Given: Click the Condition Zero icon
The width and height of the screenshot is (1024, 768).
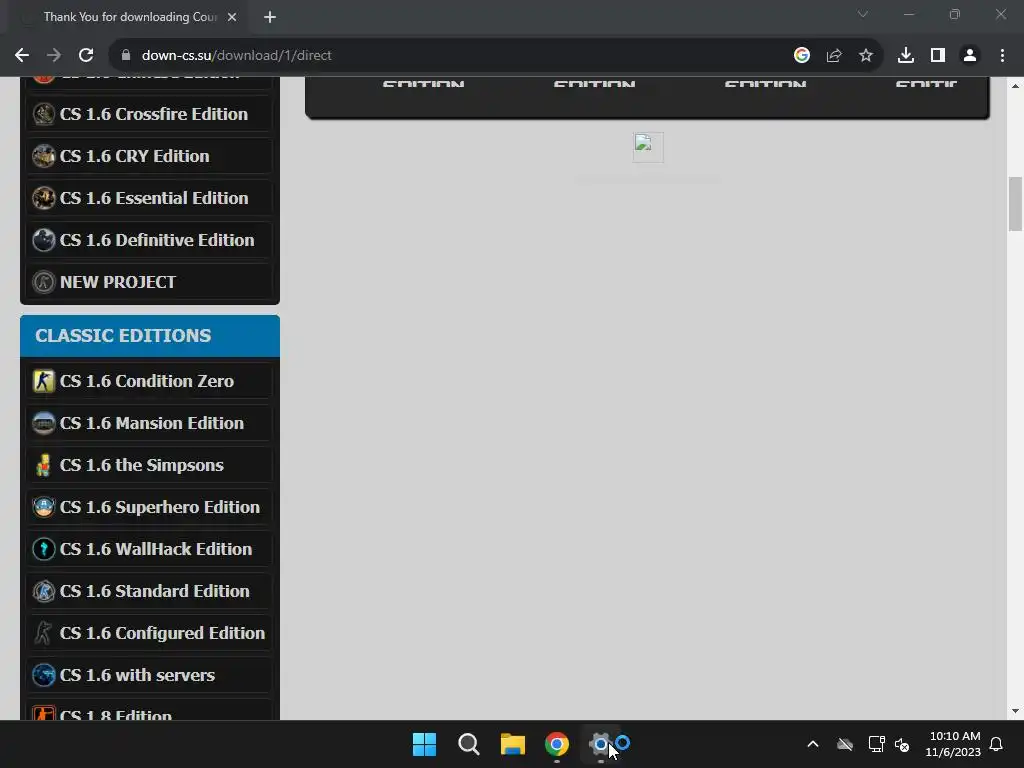Looking at the screenshot, I should 44,381.
